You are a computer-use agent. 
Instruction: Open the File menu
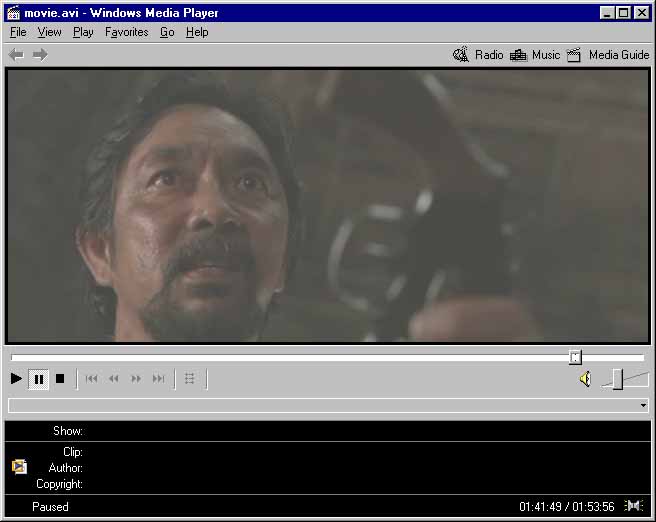[x=18, y=32]
